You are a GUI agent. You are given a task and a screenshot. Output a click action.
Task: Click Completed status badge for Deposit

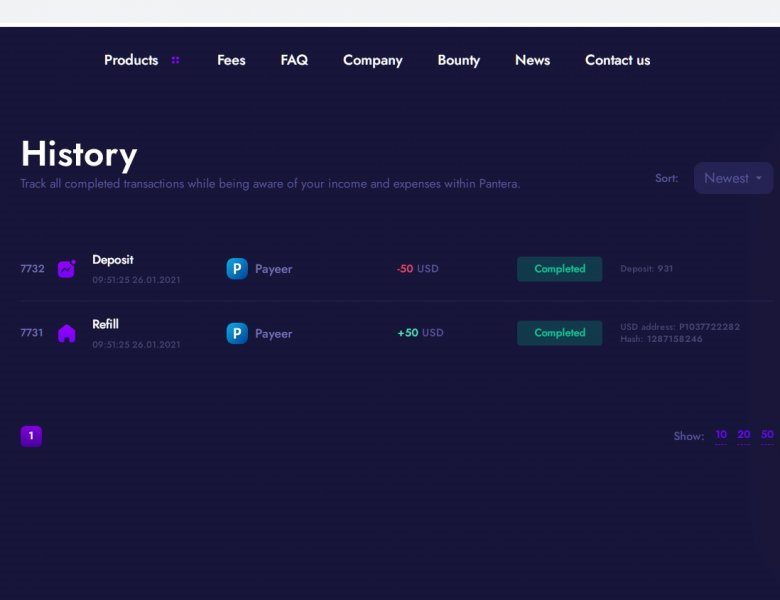560,269
